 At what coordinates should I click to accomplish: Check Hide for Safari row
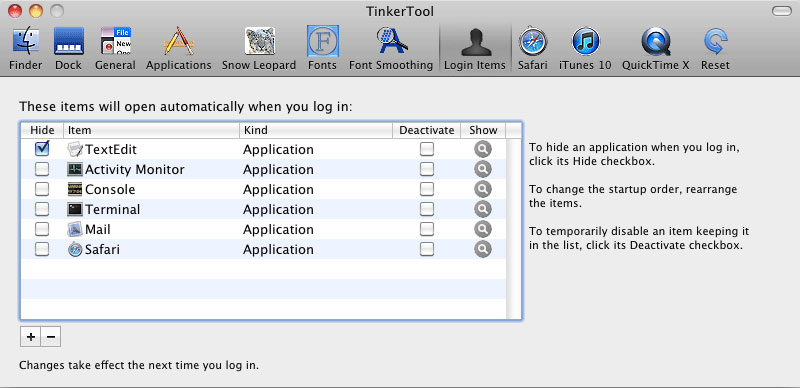pyautogui.click(x=42, y=249)
